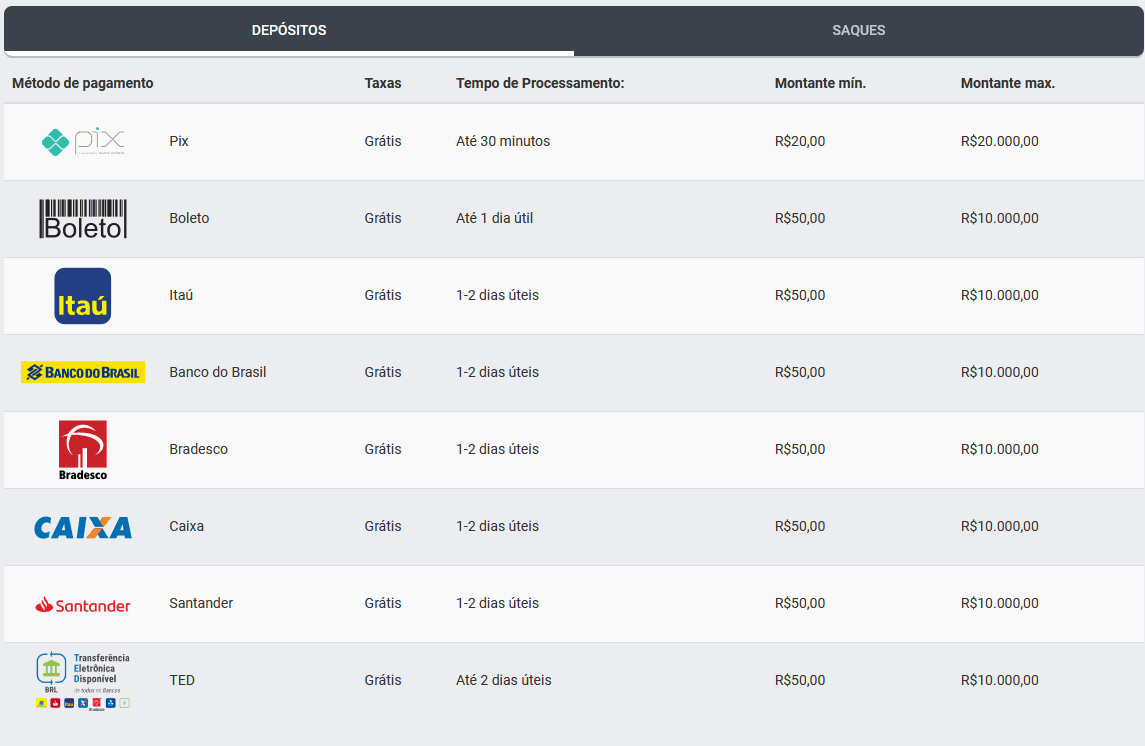Image resolution: width=1145 pixels, height=746 pixels.
Task: Switch to the Saques tab
Action: [858, 30]
